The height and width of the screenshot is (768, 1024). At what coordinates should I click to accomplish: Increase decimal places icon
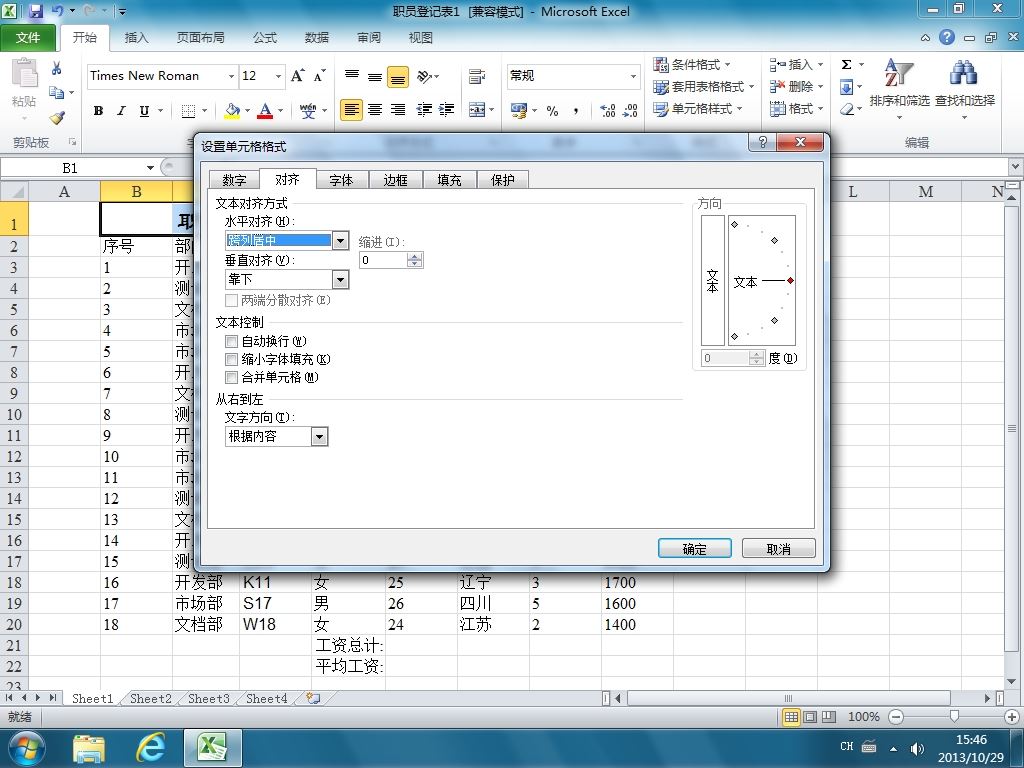pyautogui.click(x=608, y=110)
